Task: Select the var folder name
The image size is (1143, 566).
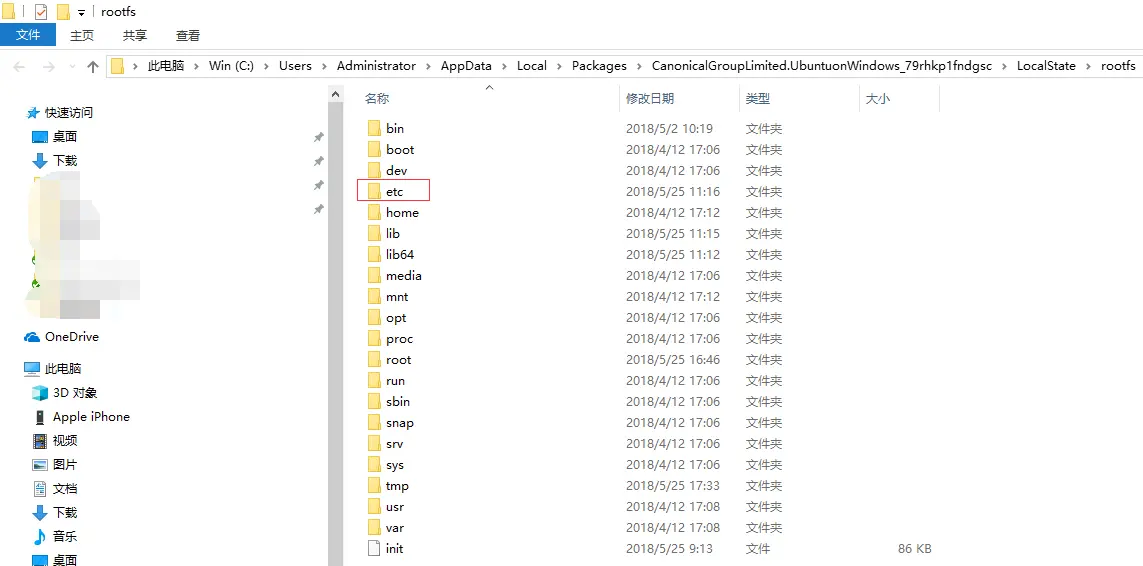Action: pos(395,528)
